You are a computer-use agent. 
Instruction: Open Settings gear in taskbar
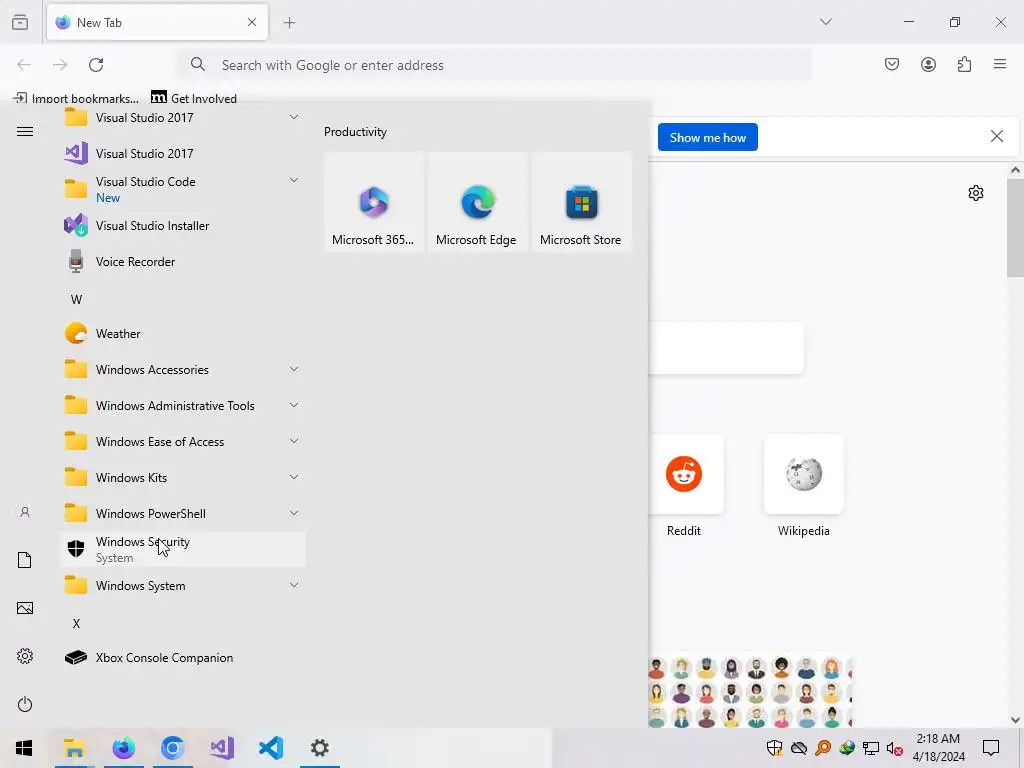click(x=320, y=748)
